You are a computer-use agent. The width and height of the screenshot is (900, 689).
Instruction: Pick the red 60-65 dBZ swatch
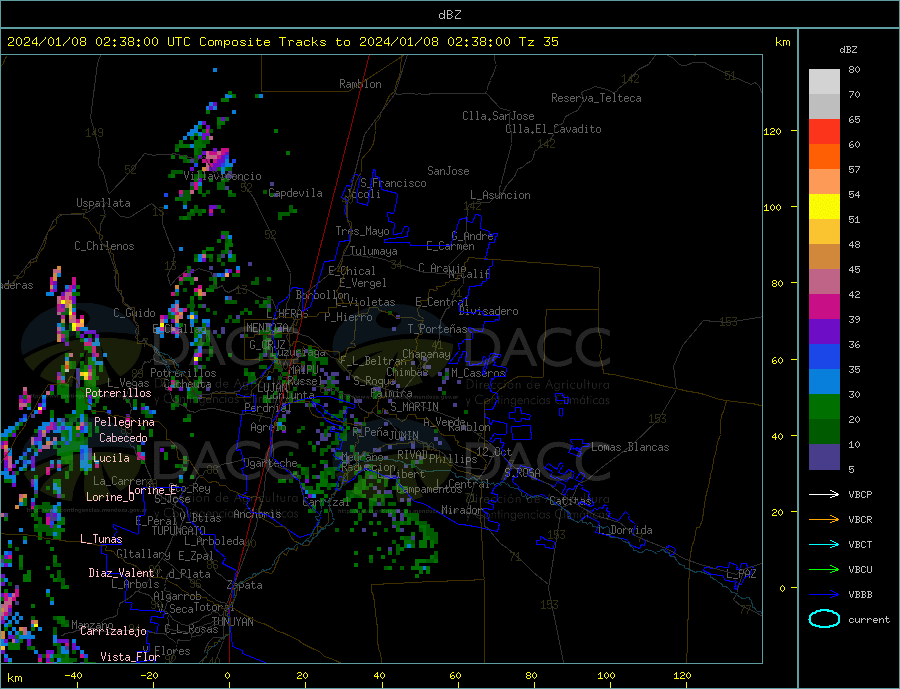pyautogui.click(x=824, y=131)
